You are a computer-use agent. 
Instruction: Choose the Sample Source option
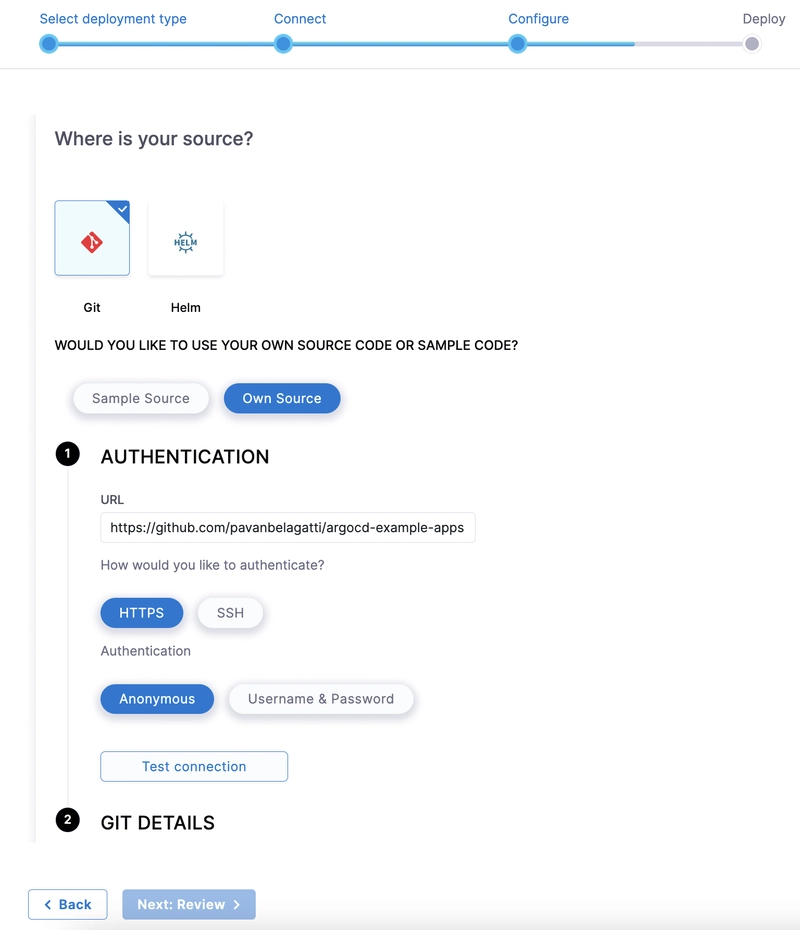pyautogui.click(x=141, y=399)
